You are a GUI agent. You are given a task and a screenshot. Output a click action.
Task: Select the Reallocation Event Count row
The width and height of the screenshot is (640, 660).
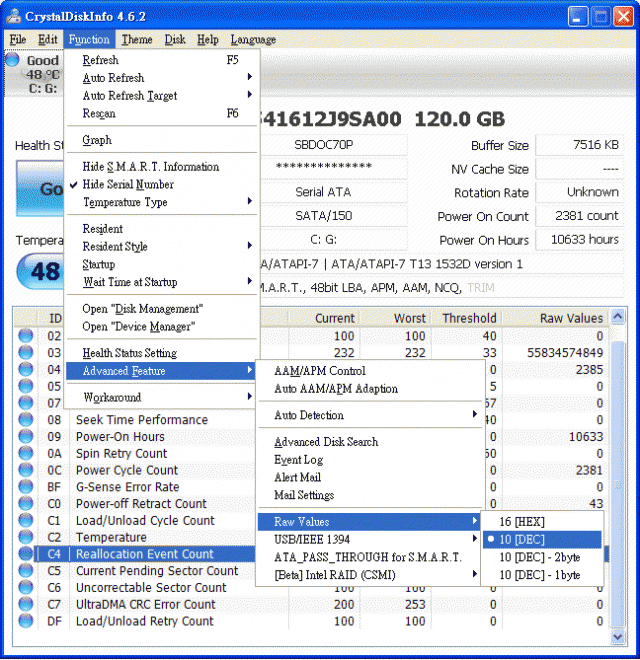pos(145,554)
